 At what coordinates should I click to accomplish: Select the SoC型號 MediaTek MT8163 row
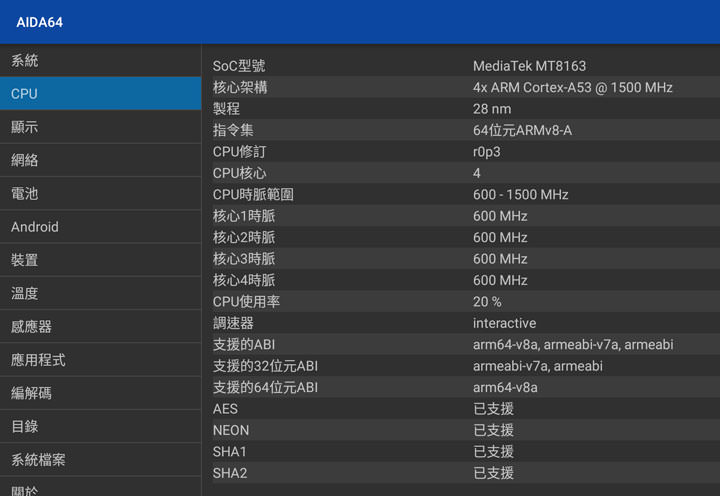460,66
